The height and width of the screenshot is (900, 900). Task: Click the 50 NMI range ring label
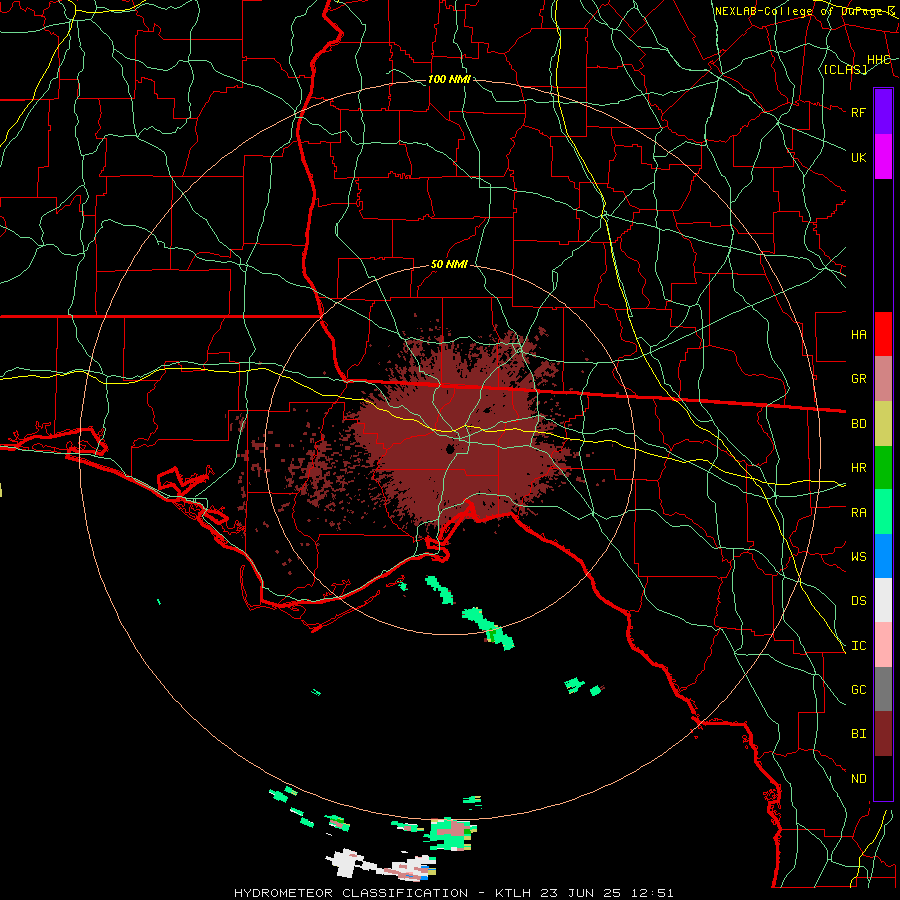pyautogui.click(x=449, y=265)
